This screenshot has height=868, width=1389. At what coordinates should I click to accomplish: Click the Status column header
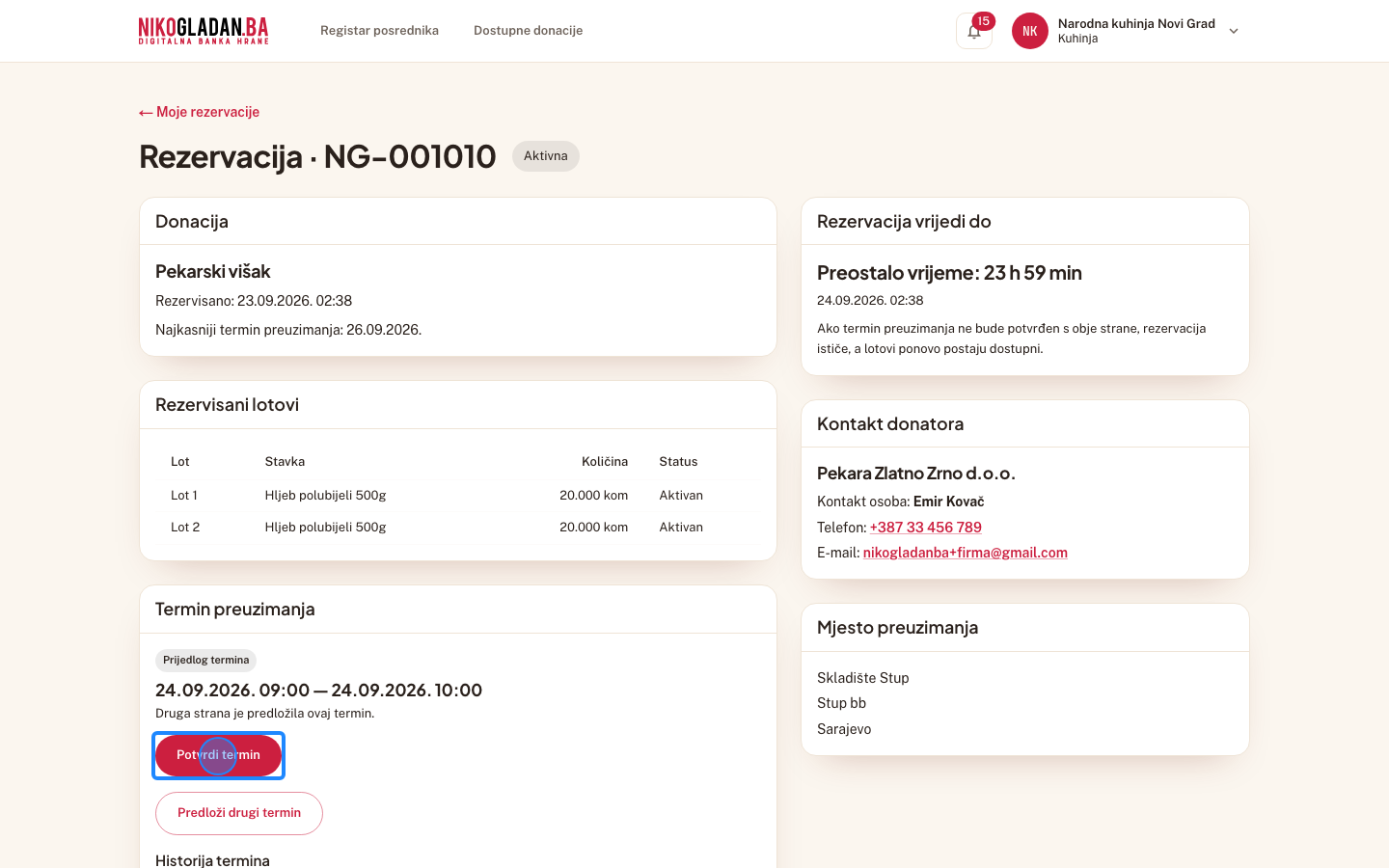[679, 462]
